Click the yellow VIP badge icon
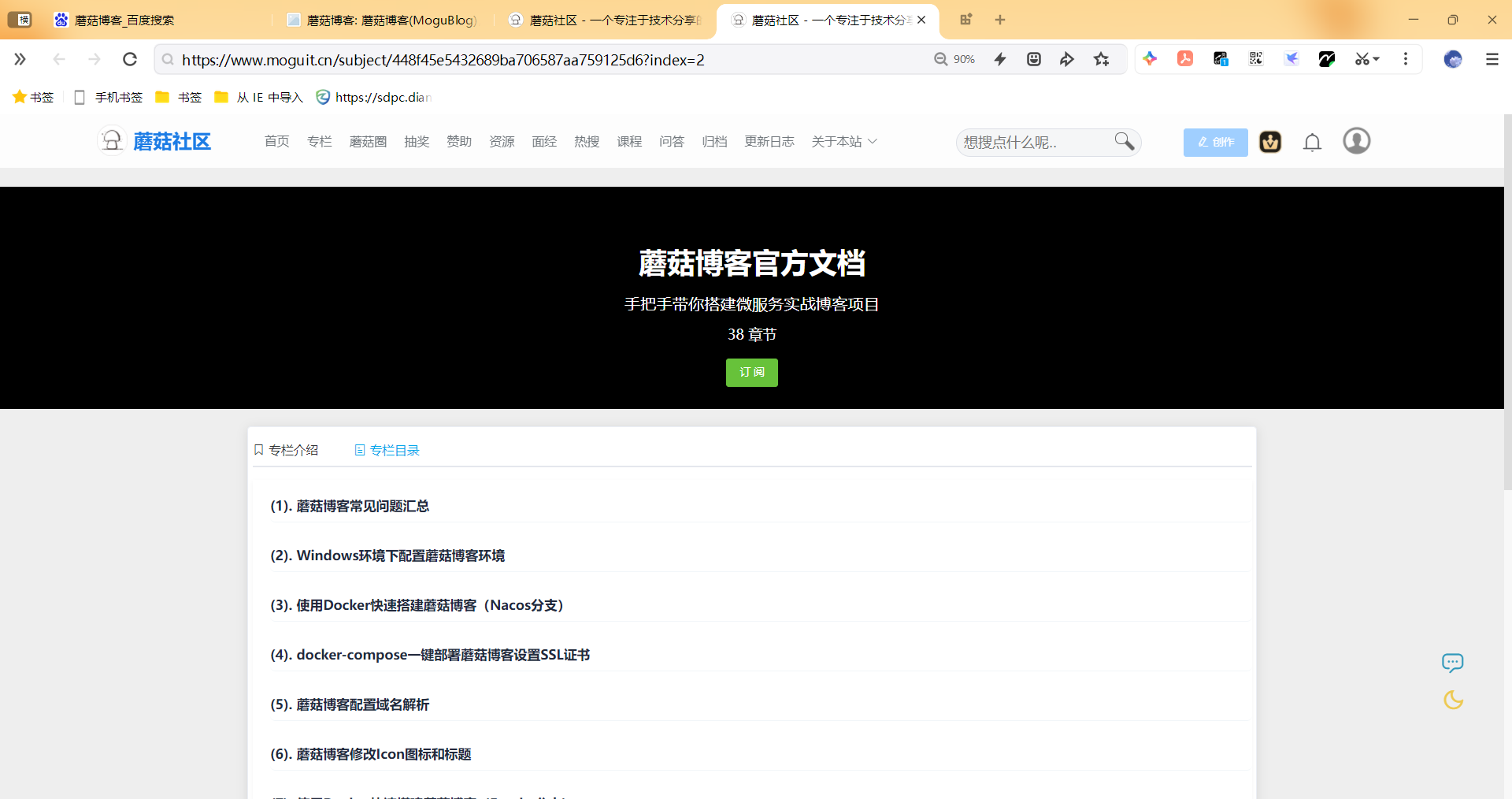 pos(1270,142)
